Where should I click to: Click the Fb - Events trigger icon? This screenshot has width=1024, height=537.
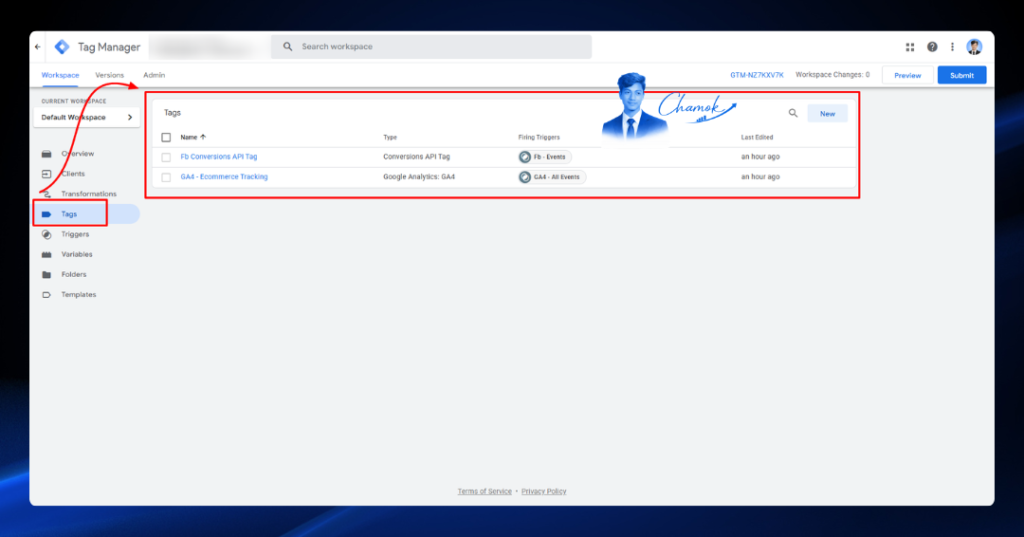tap(524, 157)
